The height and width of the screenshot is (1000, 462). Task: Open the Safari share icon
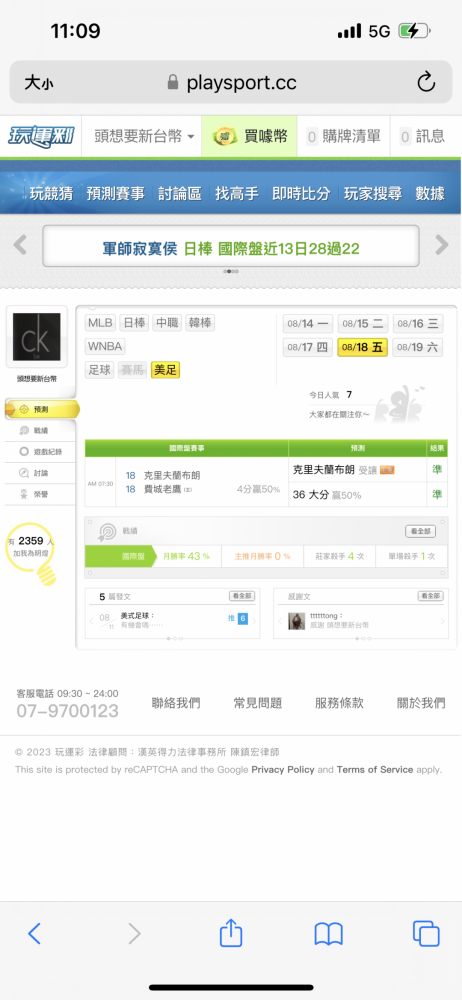click(x=231, y=933)
